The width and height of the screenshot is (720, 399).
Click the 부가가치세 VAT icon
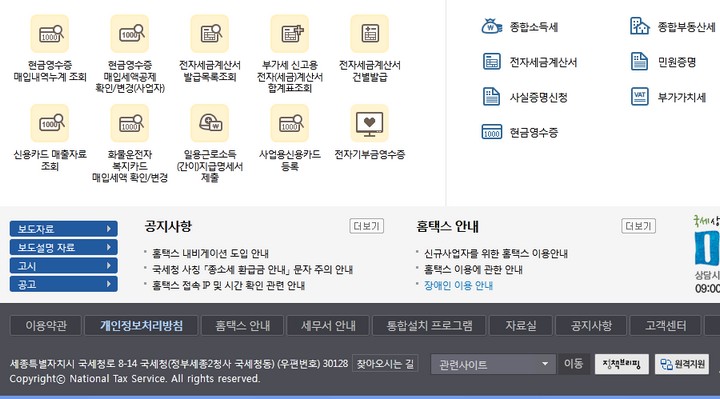tap(639, 97)
